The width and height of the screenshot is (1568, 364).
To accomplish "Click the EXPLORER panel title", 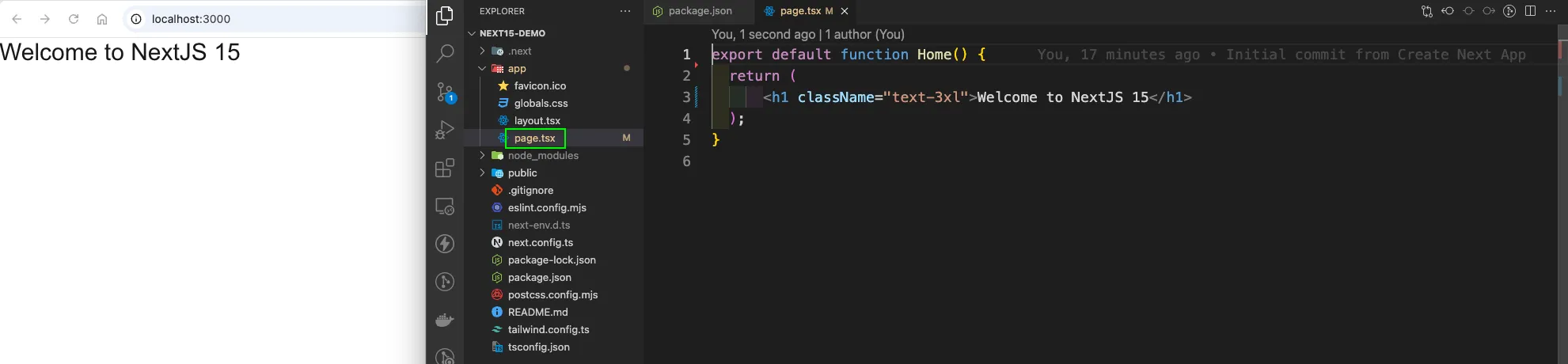I will click(502, 11).
